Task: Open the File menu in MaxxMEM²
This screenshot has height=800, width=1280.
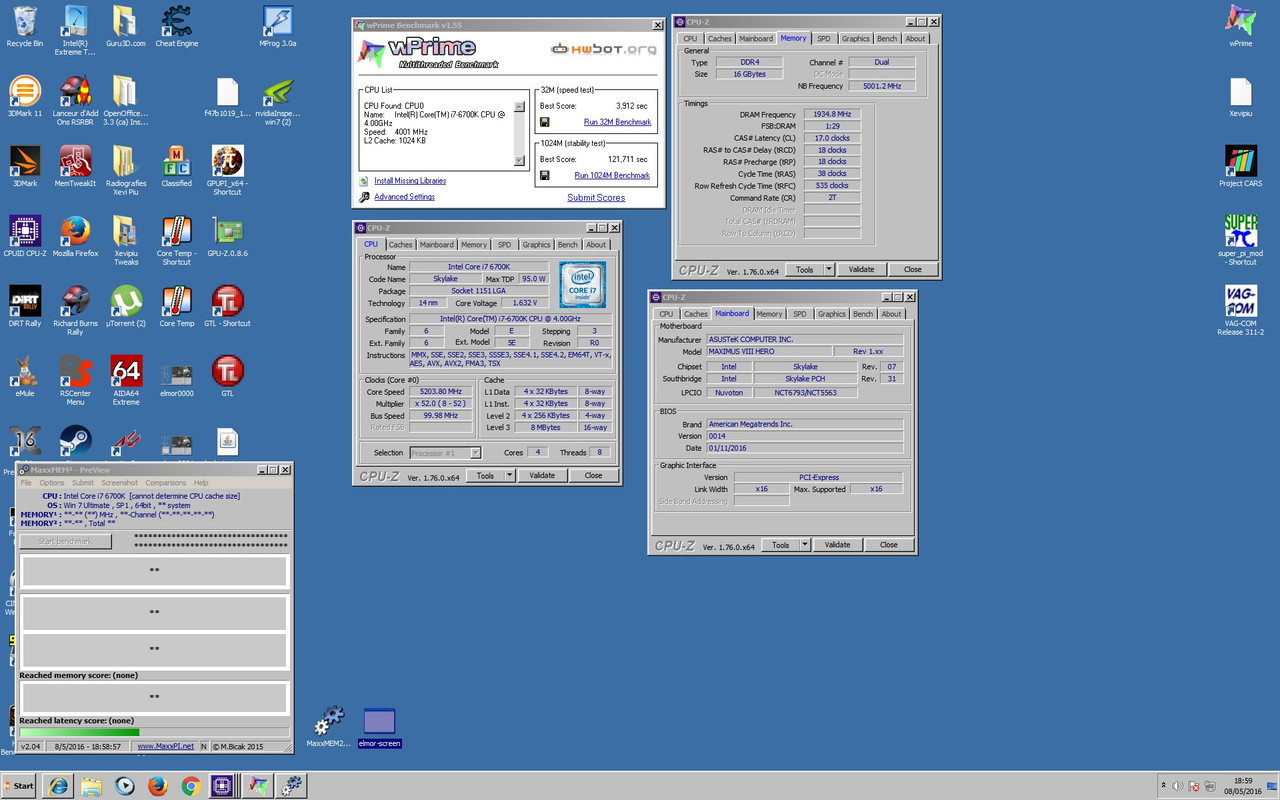Action: (x=27, y=483)
